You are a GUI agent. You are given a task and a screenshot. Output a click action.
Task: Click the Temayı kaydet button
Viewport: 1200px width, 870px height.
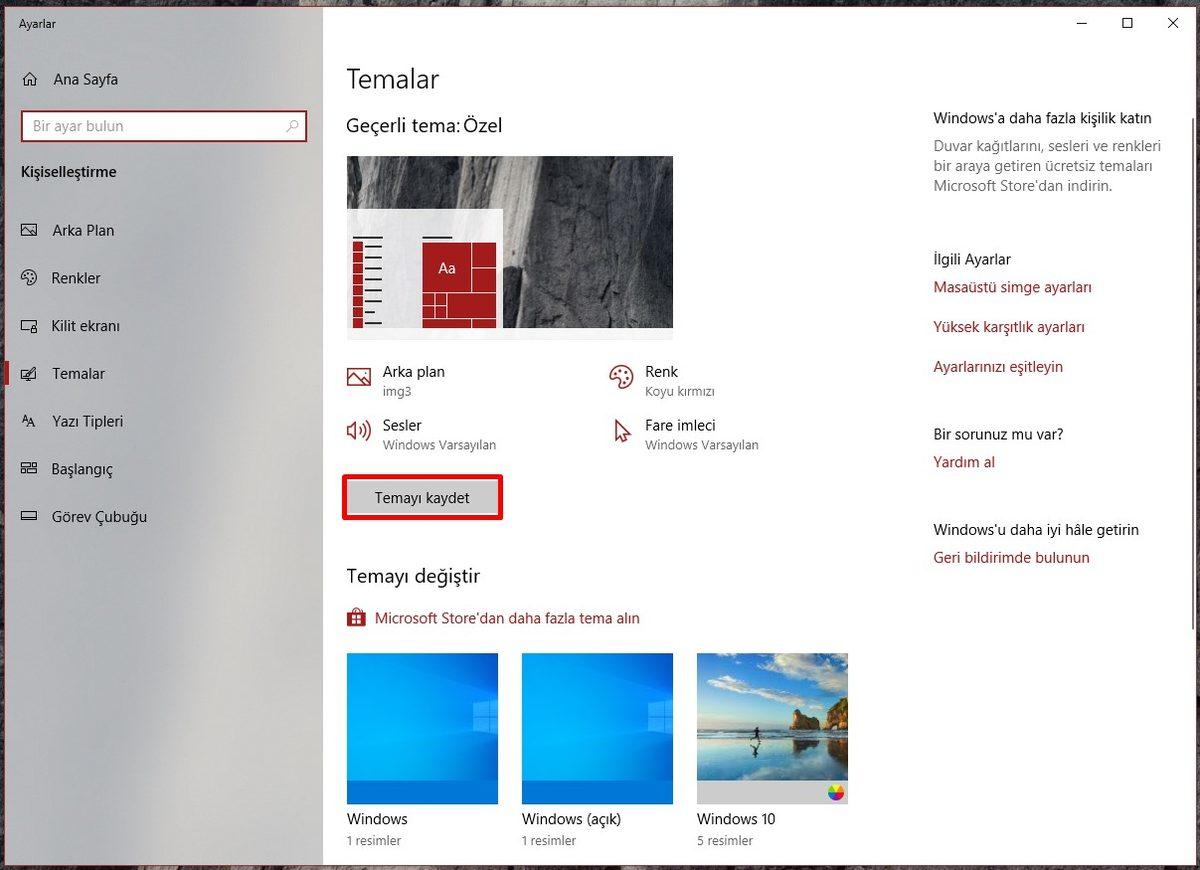point(422,496)
